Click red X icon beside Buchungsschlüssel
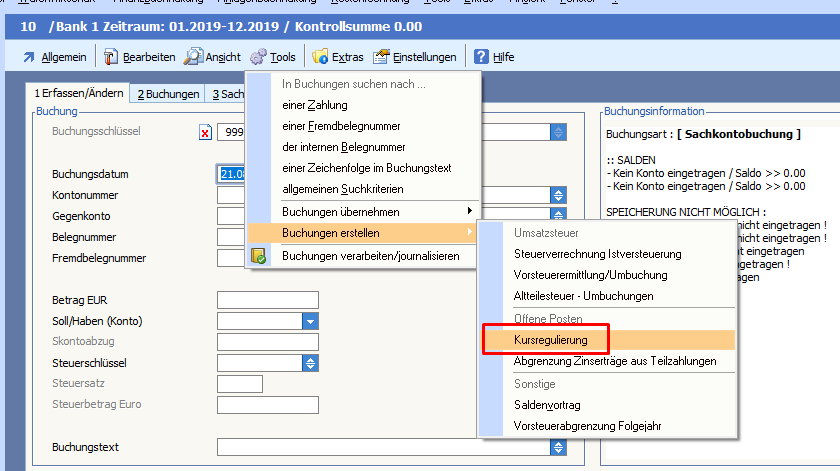840x471 pixels. (x=206, y=132)
